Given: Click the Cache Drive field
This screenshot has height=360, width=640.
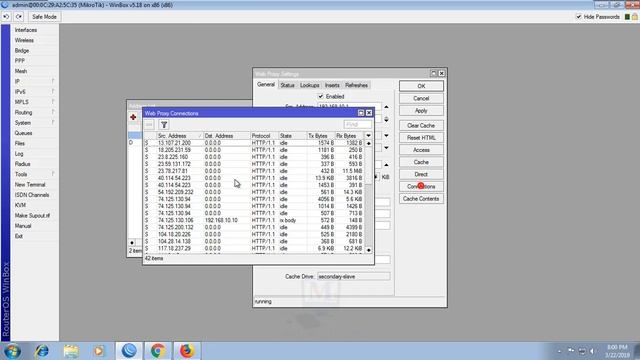Looking at the screenshot, I should coord(353,276).
